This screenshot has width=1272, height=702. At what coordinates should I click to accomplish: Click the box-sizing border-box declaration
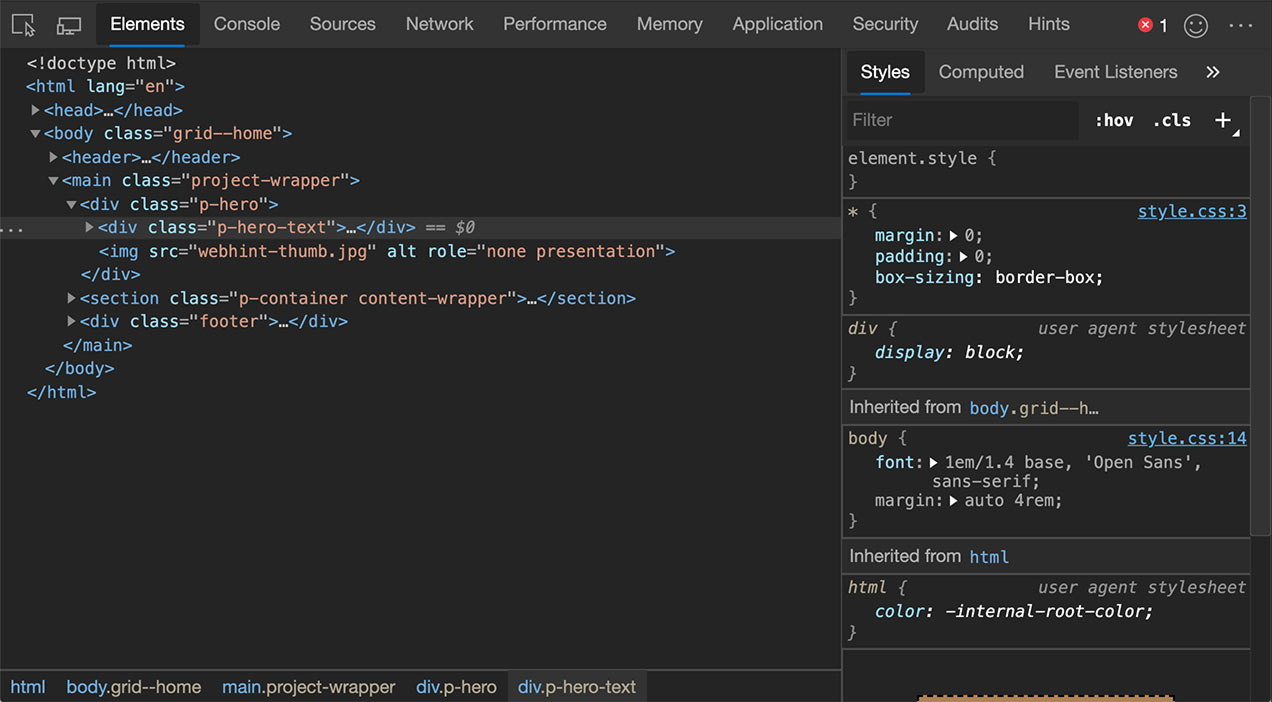(989, 278)
